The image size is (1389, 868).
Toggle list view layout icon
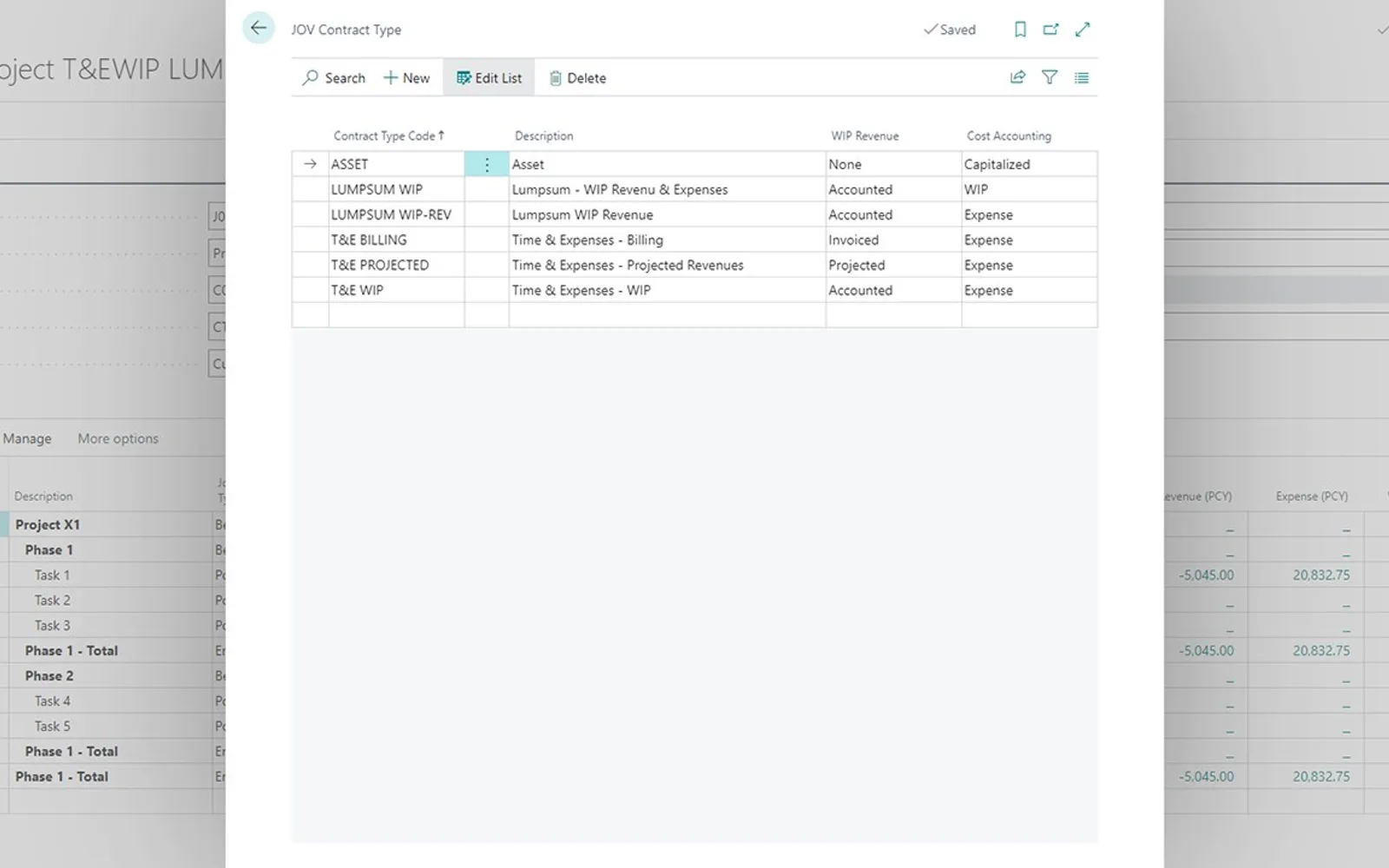coord(1082,77)
